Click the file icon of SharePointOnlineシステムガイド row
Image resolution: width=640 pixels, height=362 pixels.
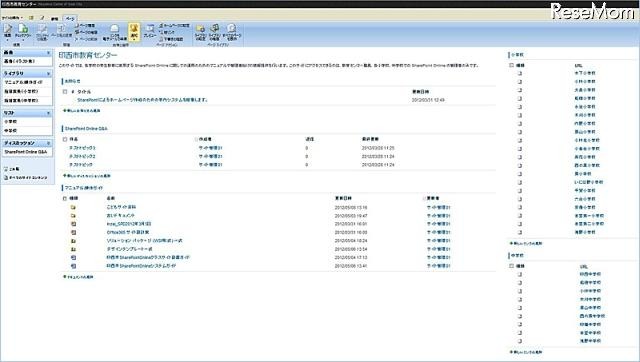(x=73, y=266)
